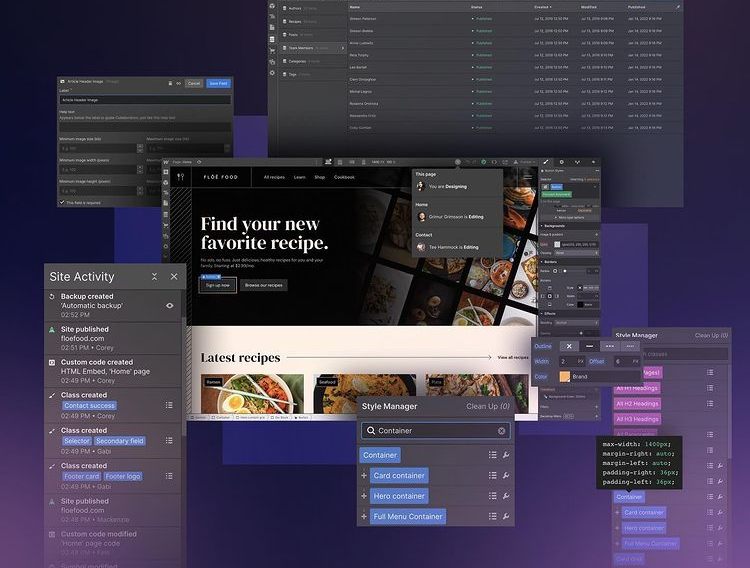750x568 pixels.
Task: Open the hamburger menu icon on site header
Action: tap(528, 177)
